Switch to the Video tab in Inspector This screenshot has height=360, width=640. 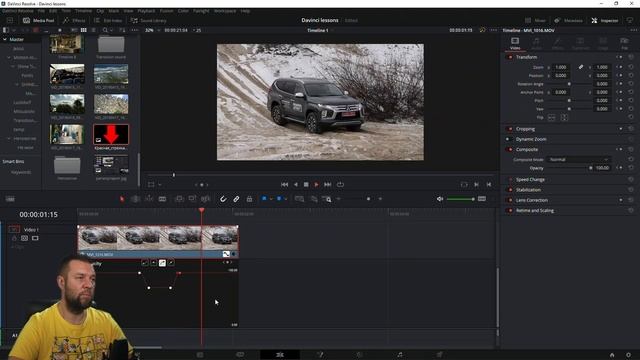point(515,43)
